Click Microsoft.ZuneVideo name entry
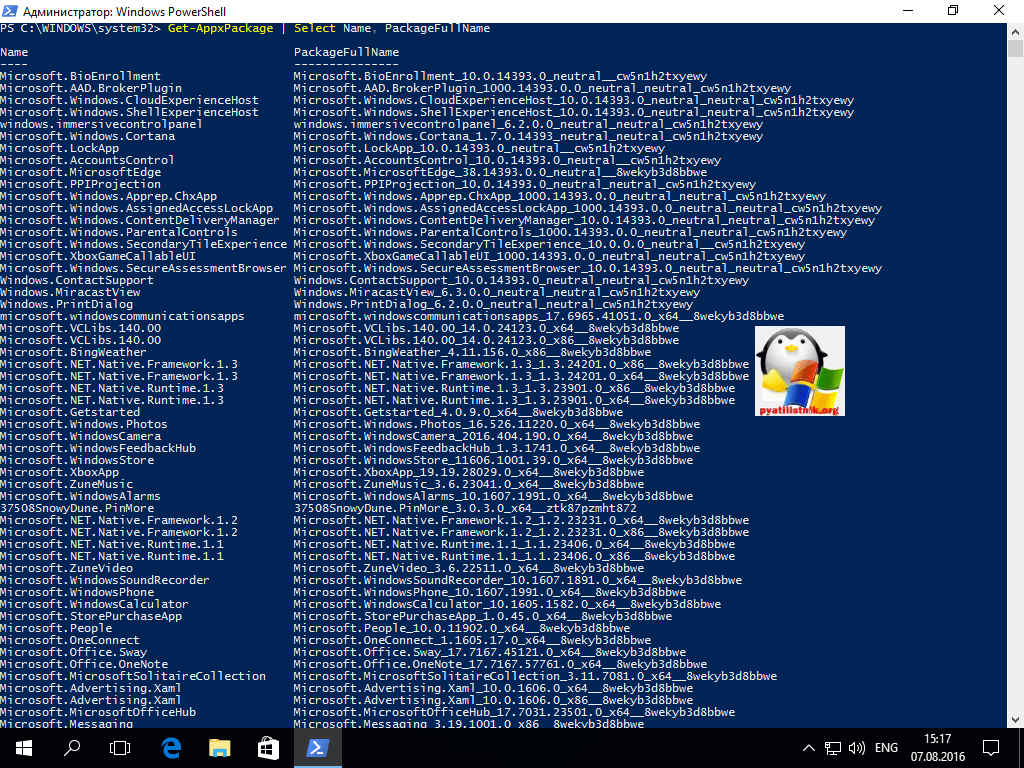The image size is (1024, 768). [x=67, y=568]
